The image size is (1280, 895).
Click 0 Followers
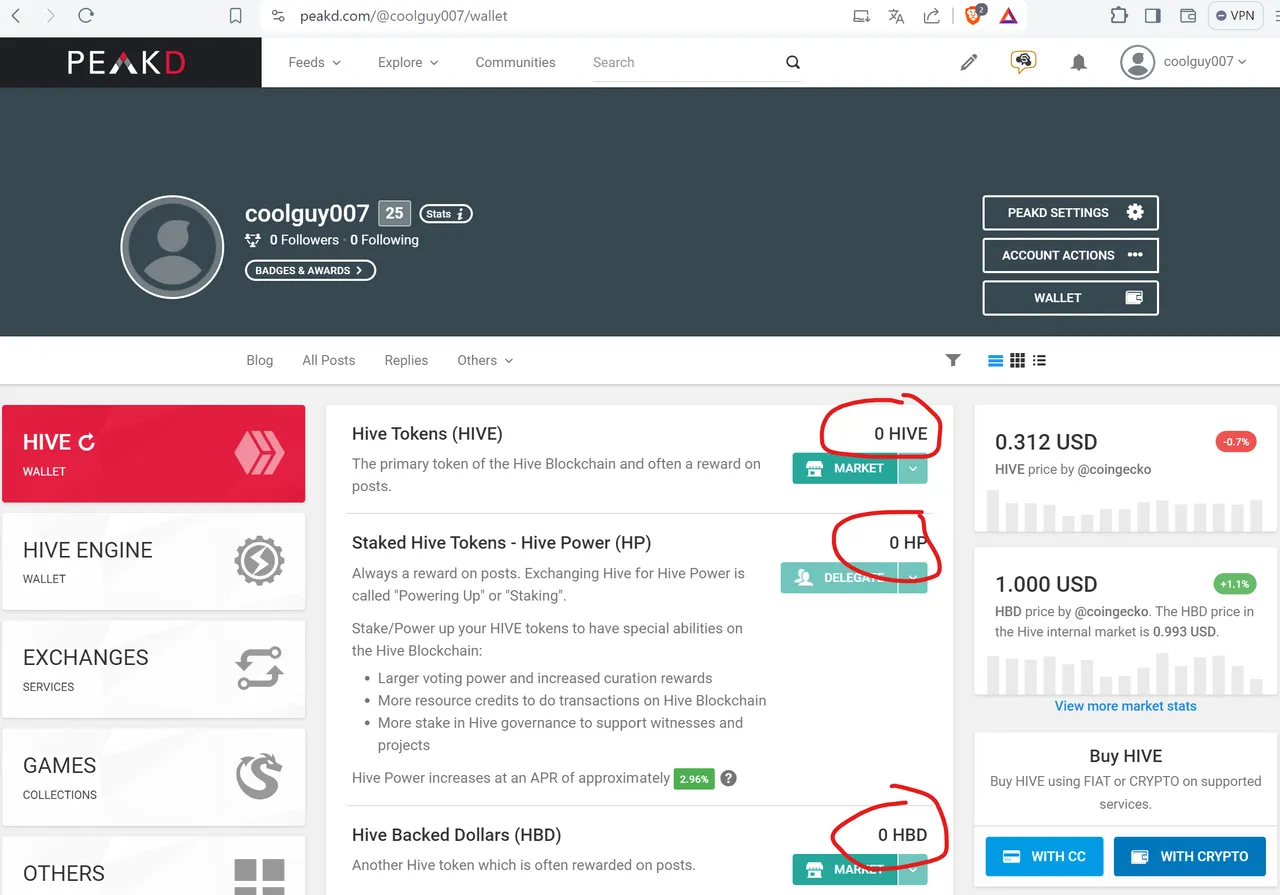pyautogui.click(x=304, y=240)
